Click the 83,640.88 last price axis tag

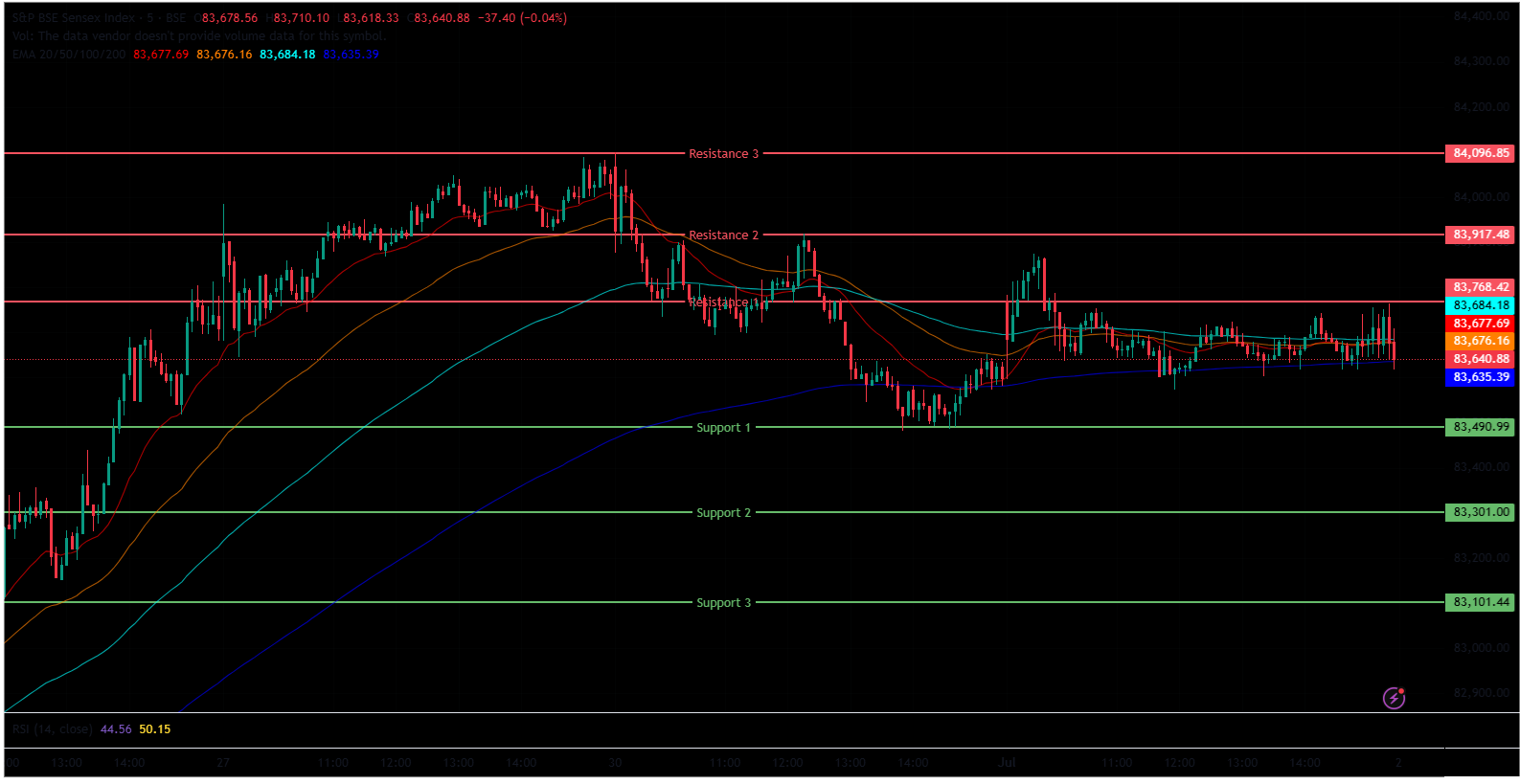pyautogui.click(x=1480, y=359)
